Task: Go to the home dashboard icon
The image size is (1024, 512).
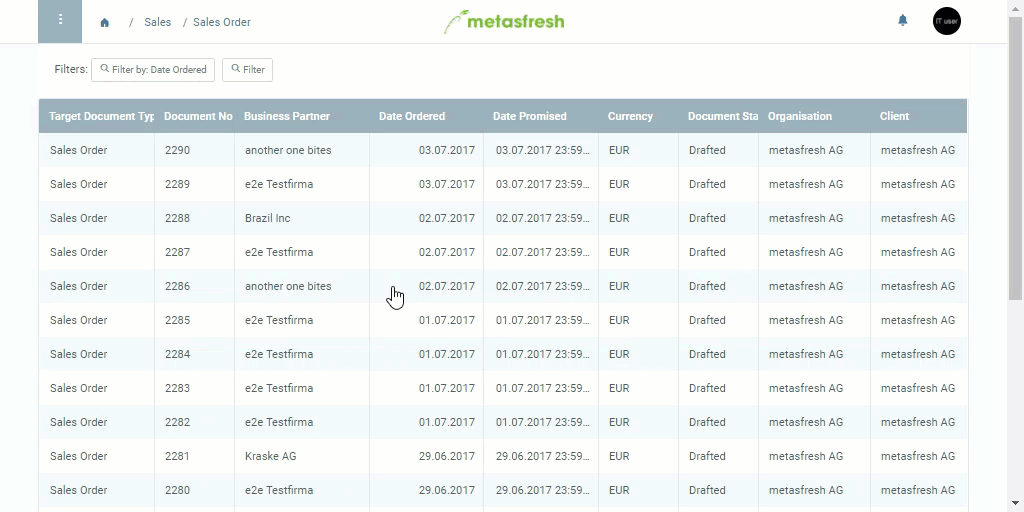Action: [x=104, y=22]
